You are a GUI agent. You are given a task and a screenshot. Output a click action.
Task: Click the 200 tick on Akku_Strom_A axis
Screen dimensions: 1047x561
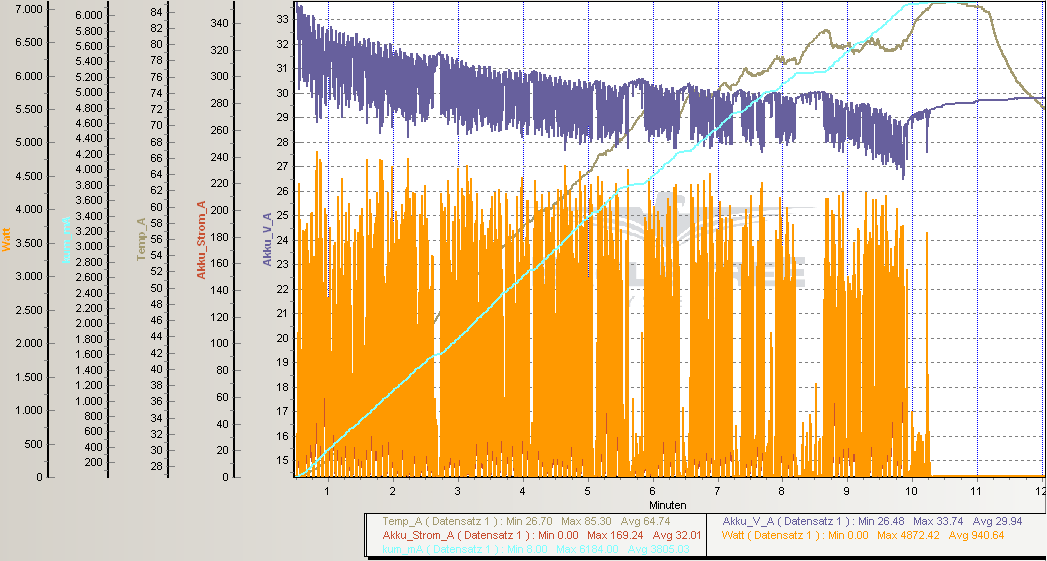(x=221, y=210)
